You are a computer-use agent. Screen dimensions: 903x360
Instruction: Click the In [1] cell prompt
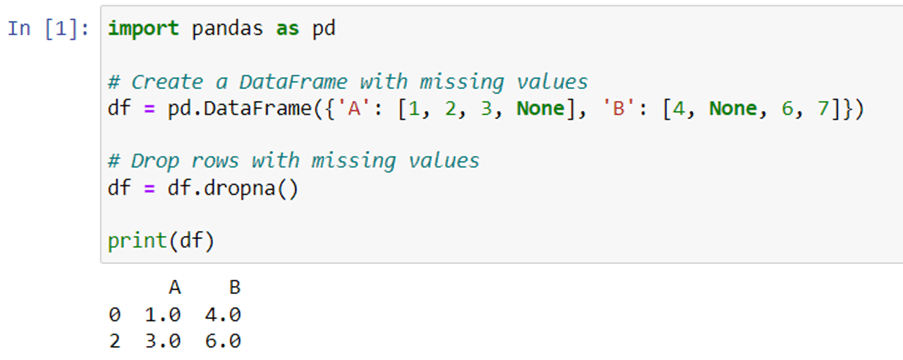48,29
